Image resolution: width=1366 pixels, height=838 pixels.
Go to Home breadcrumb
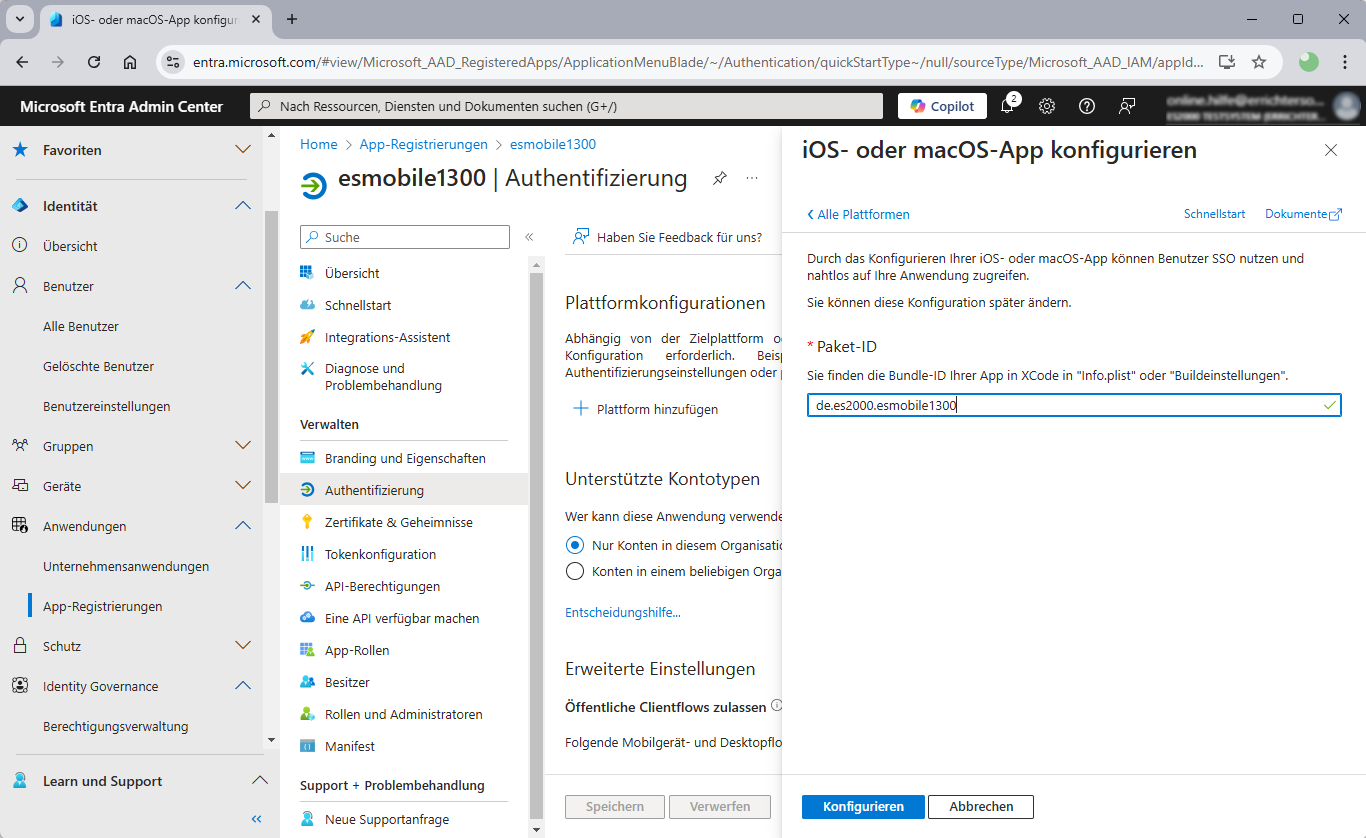click(x=319, y=144)
